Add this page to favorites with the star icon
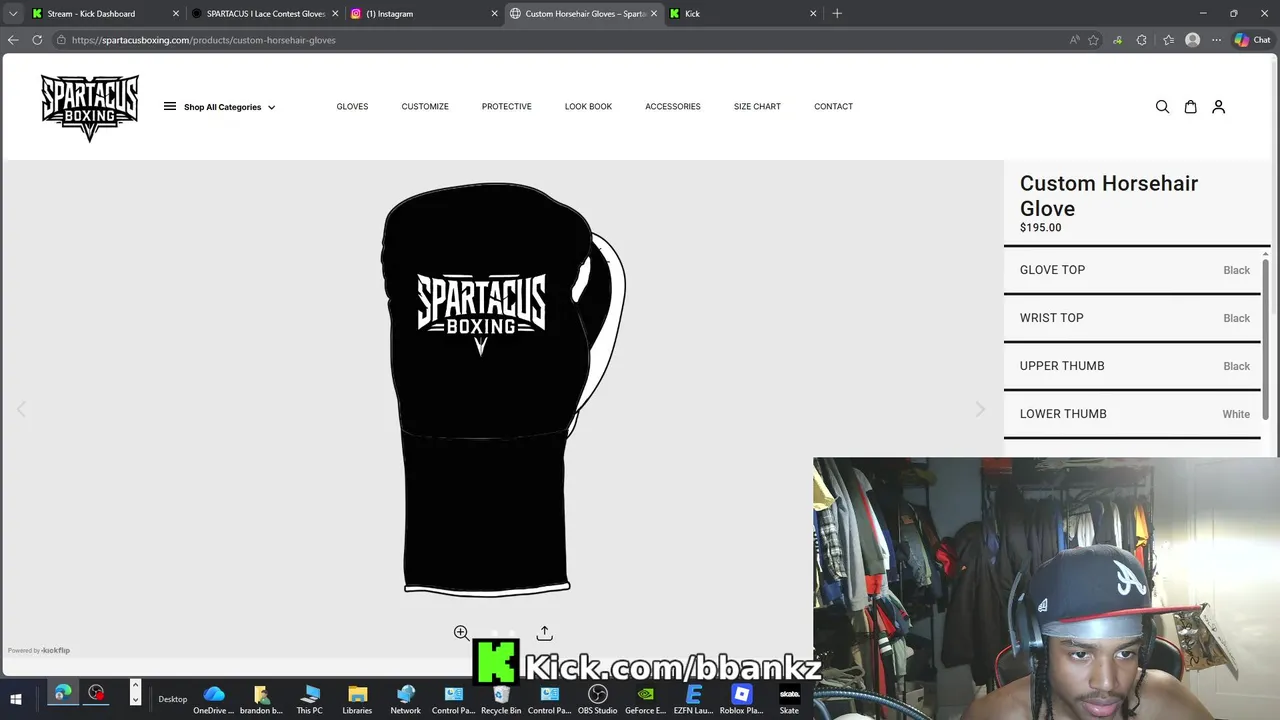The height and width of the screenshot is (720, 1280). point(1093,40)
